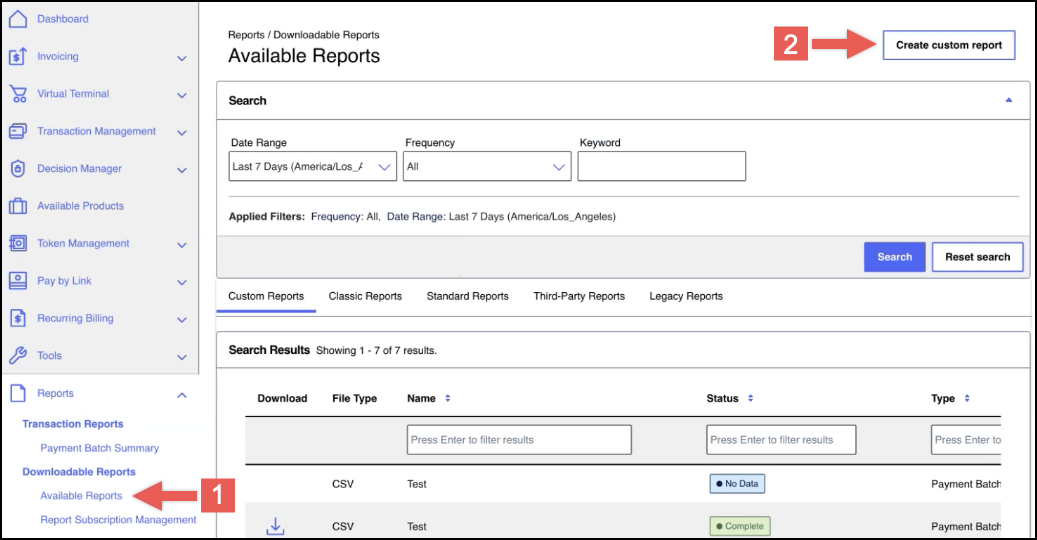Screen dimensions: 1037x540
Task: Collapse the Search panel
Action: click(1008, 101)
